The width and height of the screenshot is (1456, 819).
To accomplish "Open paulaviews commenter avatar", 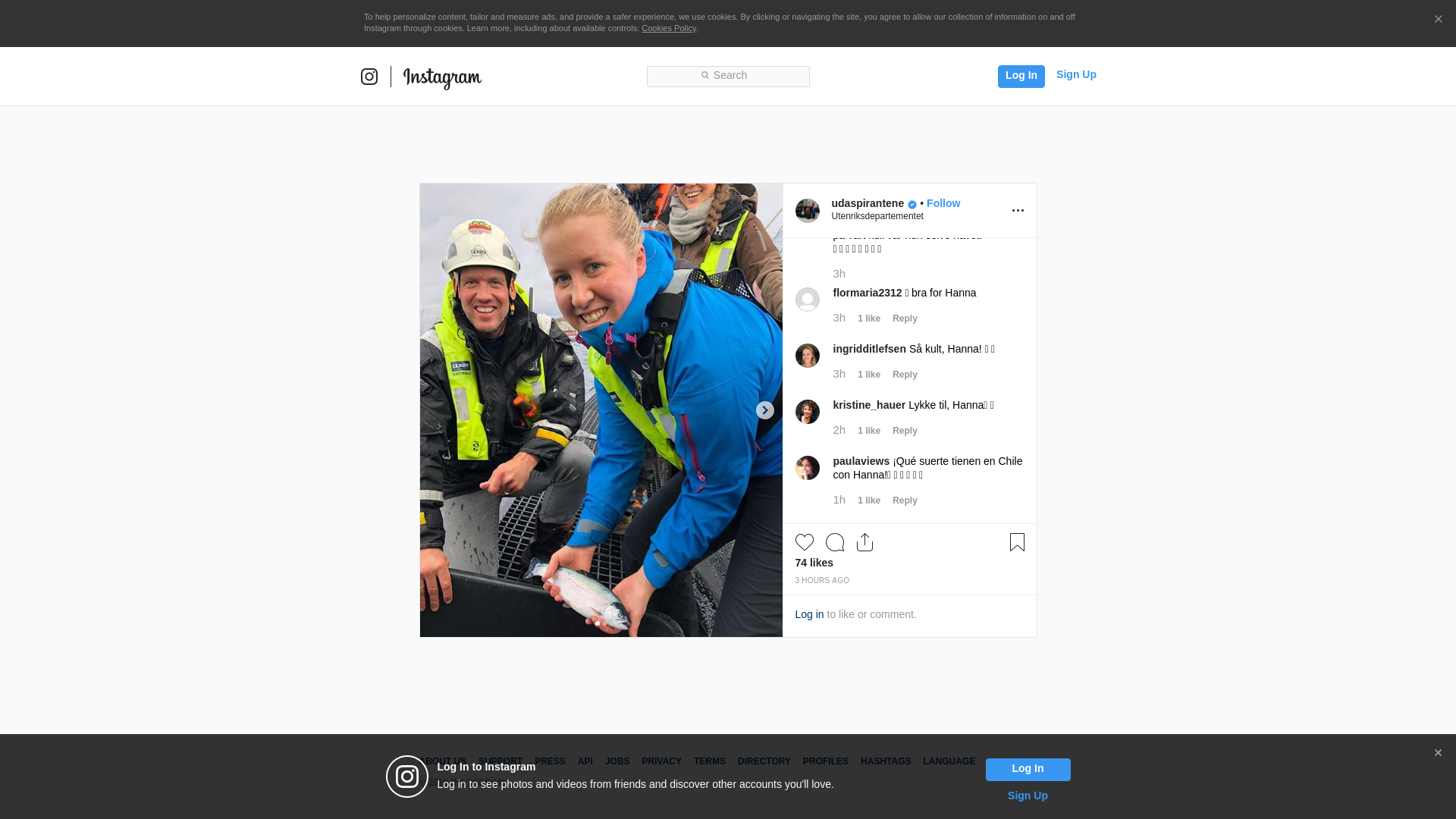I will 807,468.
